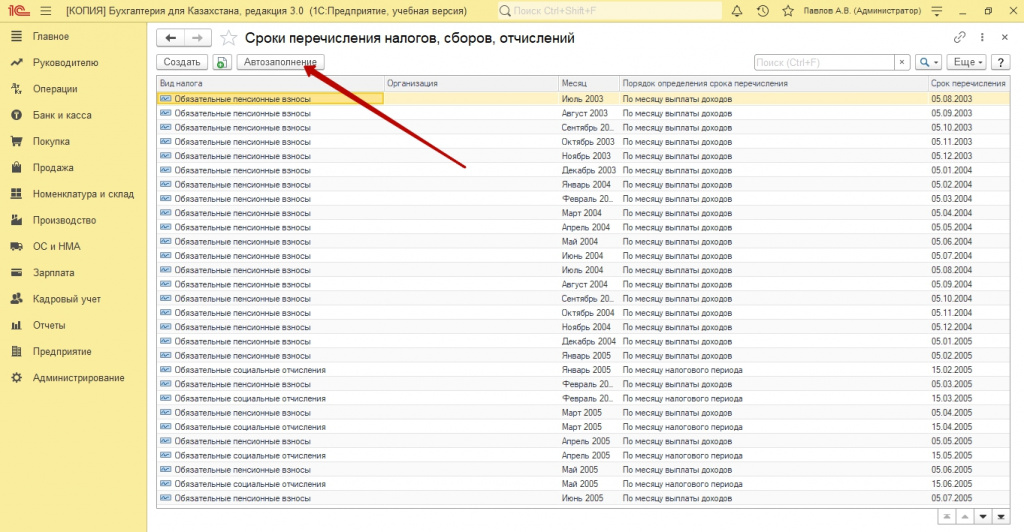Sort by Вид налога column header
Image resolution: width=1024 pixels, height=532 pixels.
[270, 84]
